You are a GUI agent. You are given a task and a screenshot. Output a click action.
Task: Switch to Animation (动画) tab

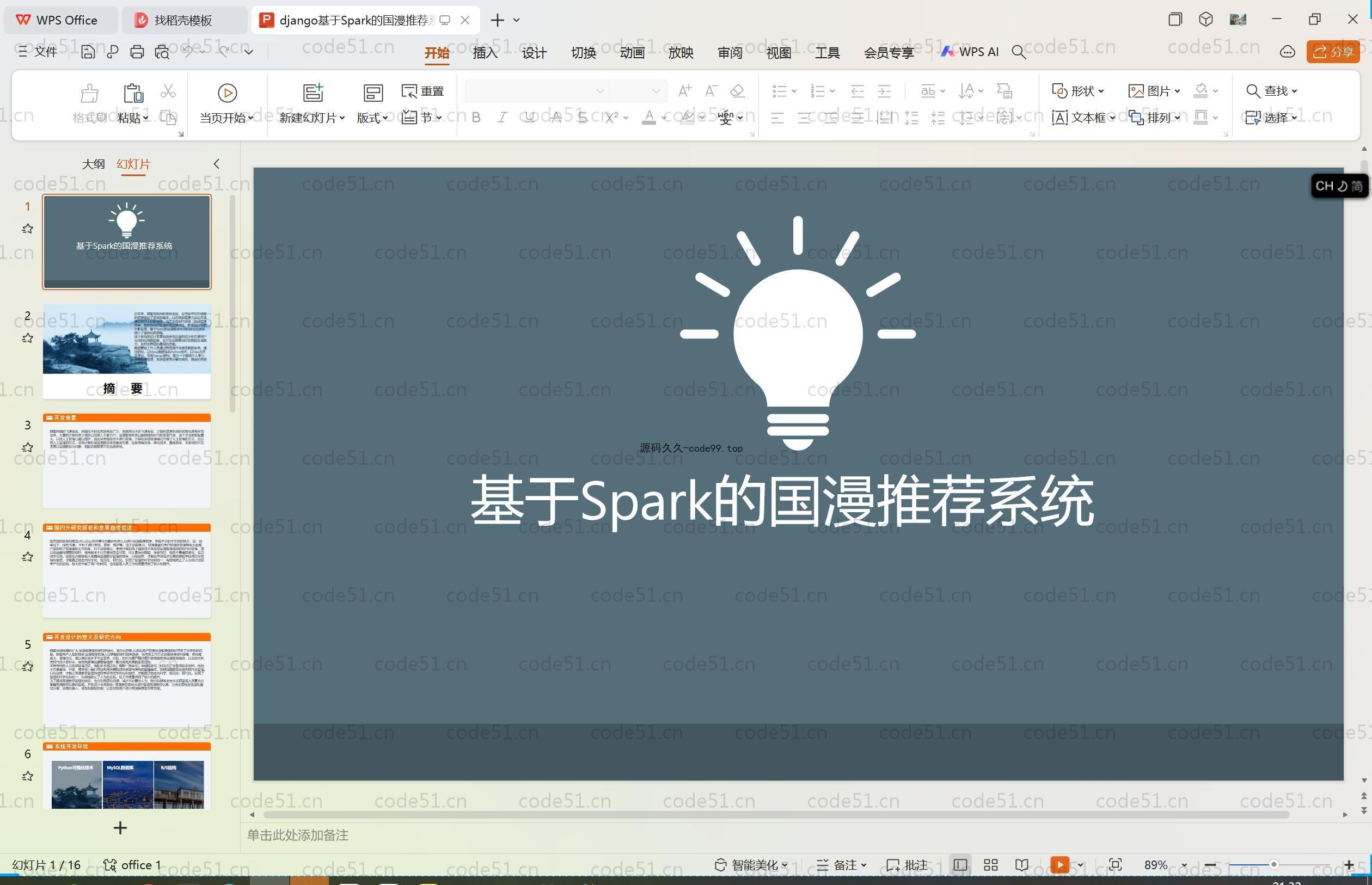click(x=632, y=52)
